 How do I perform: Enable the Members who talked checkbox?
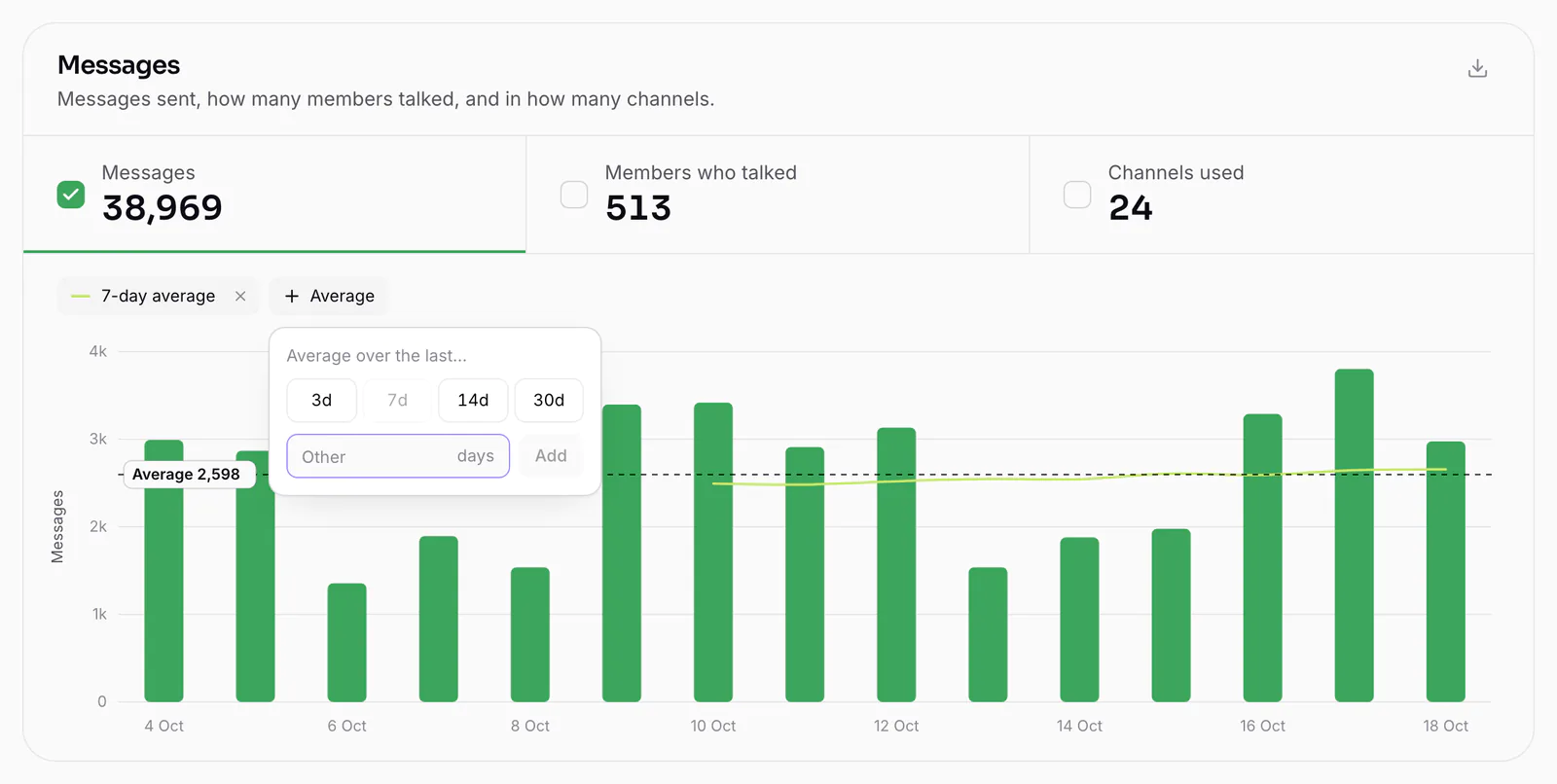click(574, 195)
